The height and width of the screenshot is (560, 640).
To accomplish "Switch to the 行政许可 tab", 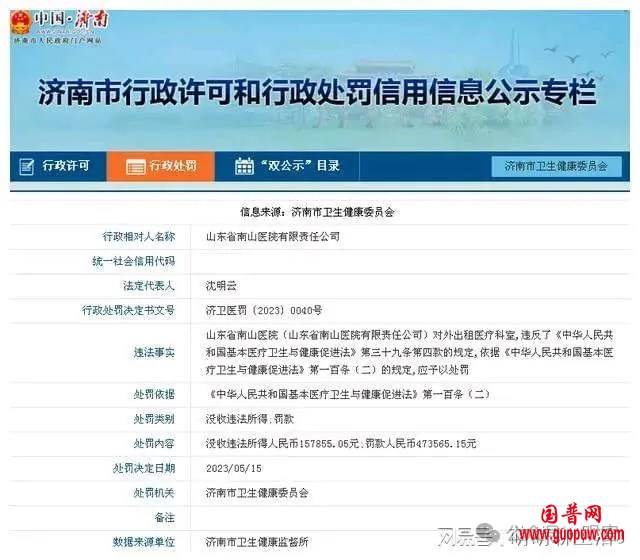I will pyautogui.click(x=58, y=166).
